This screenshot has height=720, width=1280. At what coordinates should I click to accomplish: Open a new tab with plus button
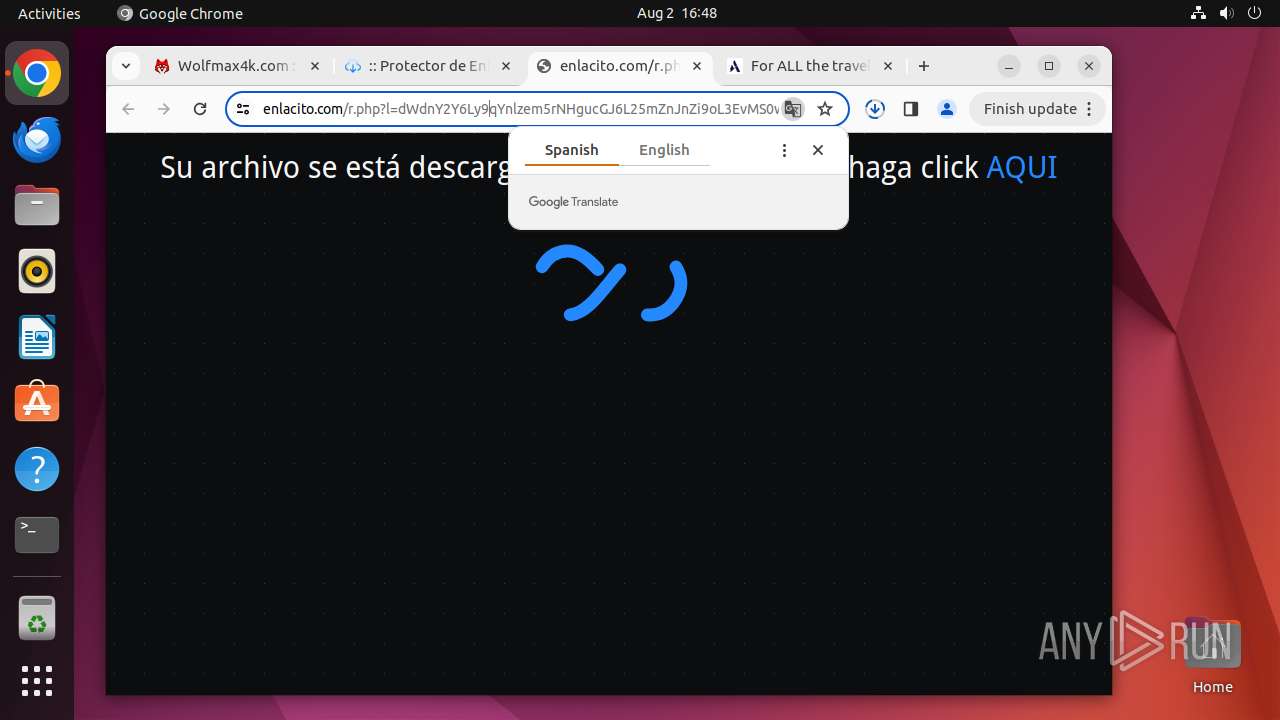click(x=924, y=66)
